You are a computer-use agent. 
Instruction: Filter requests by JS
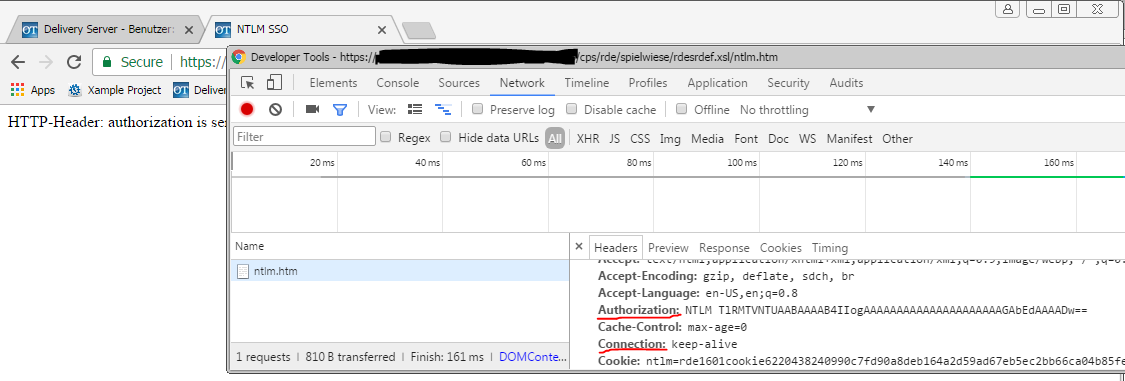615,138
